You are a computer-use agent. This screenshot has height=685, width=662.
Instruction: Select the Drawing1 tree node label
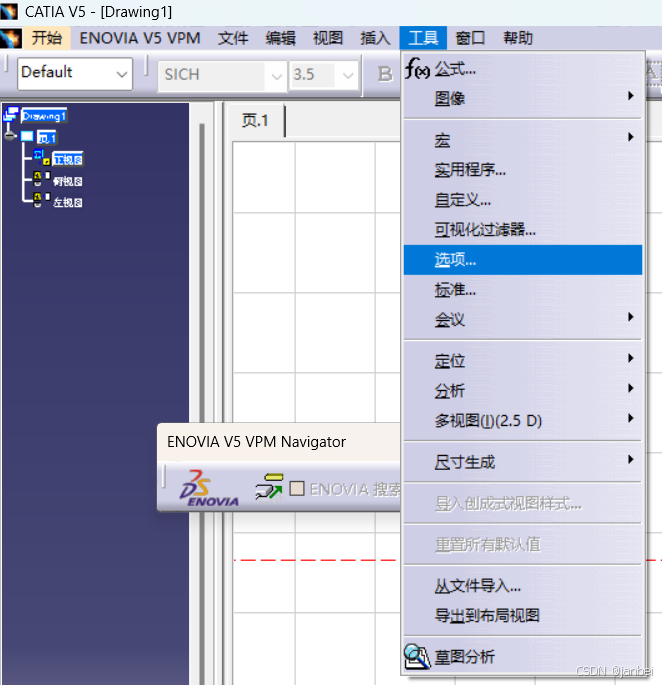pyautogui.click(x=44, y=116)
